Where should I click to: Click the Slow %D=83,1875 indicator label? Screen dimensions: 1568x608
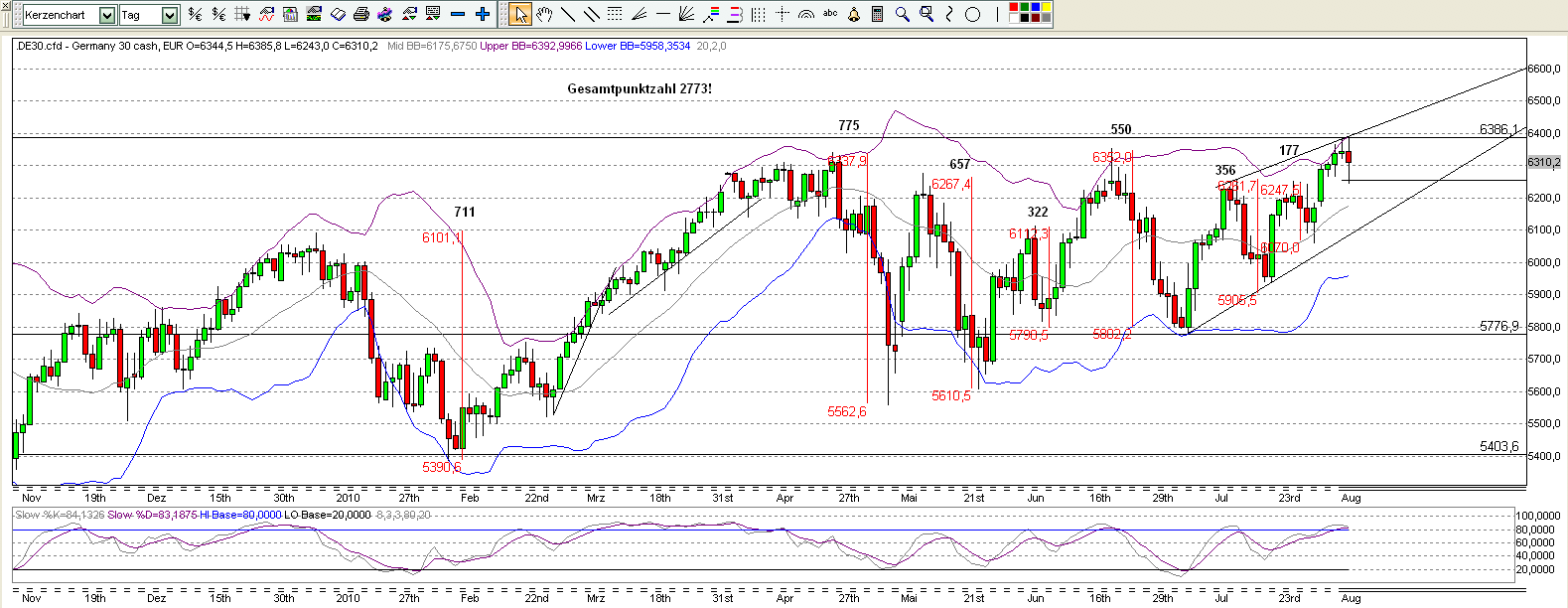152,515
